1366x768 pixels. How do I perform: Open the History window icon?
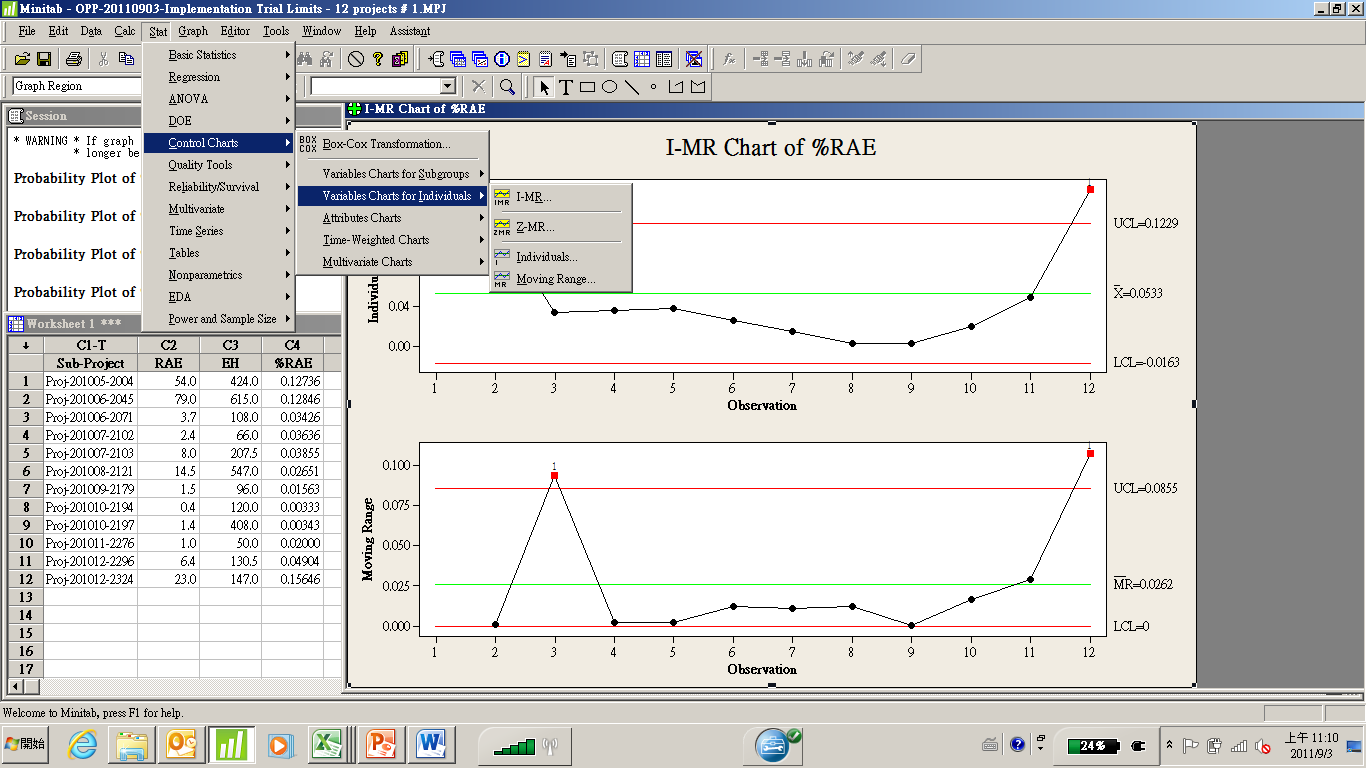coord(524,59)
